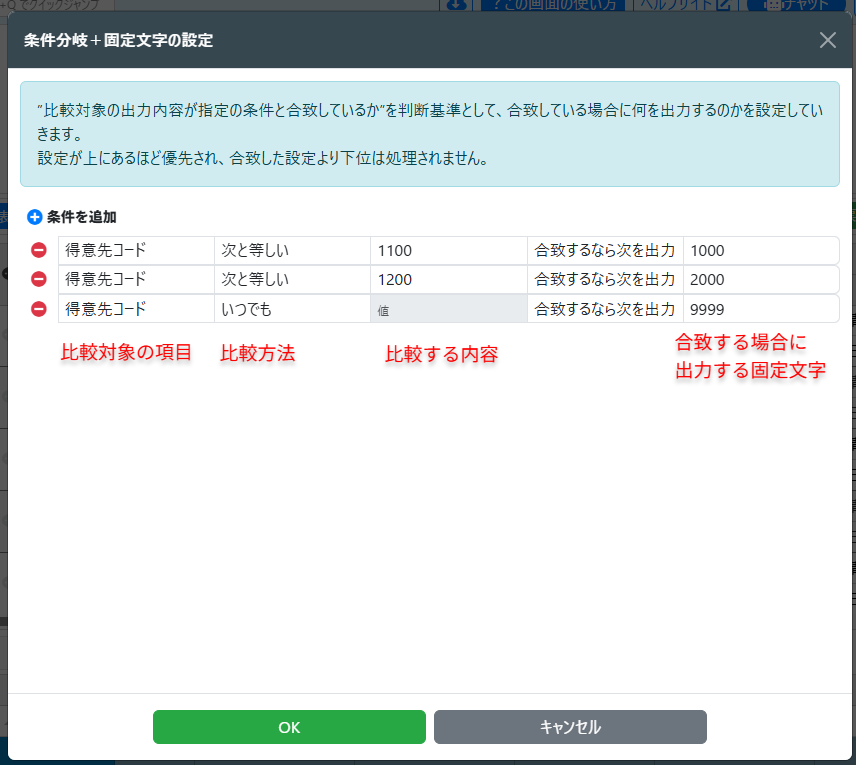Change 次と等しい comparison method in first row

pos(292,251)
